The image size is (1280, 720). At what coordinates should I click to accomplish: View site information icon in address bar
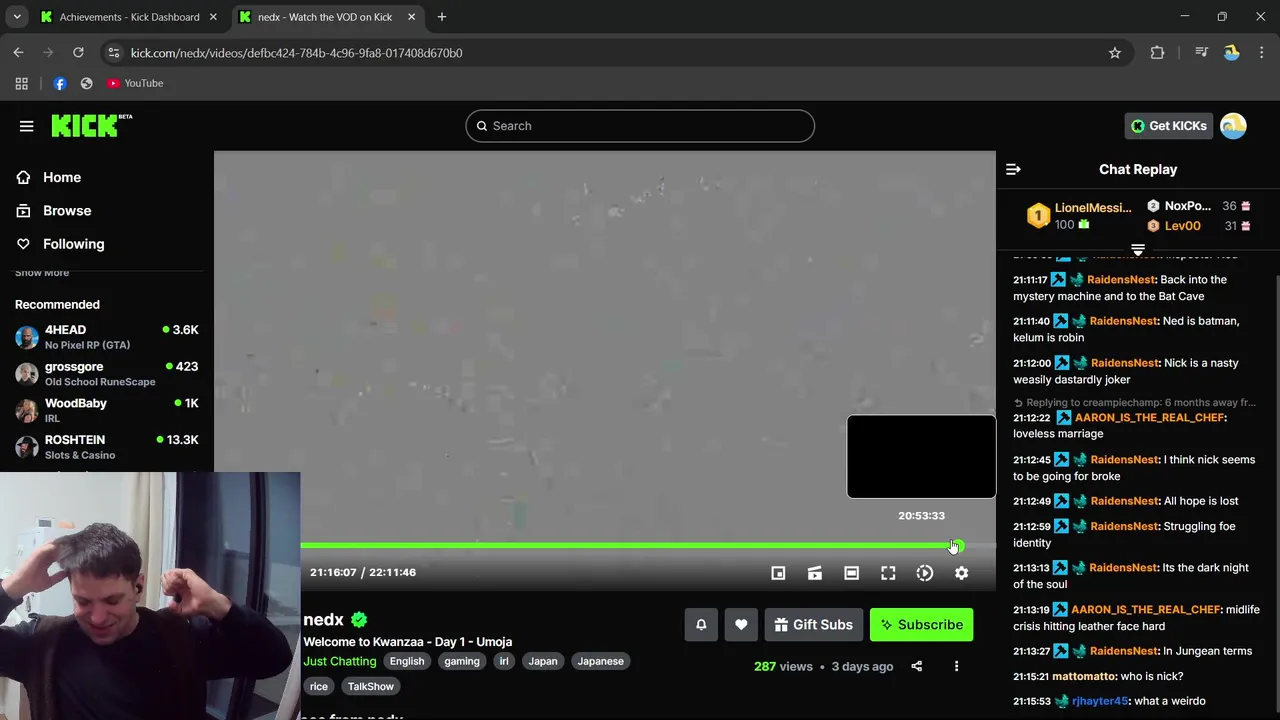coord(113,53)
